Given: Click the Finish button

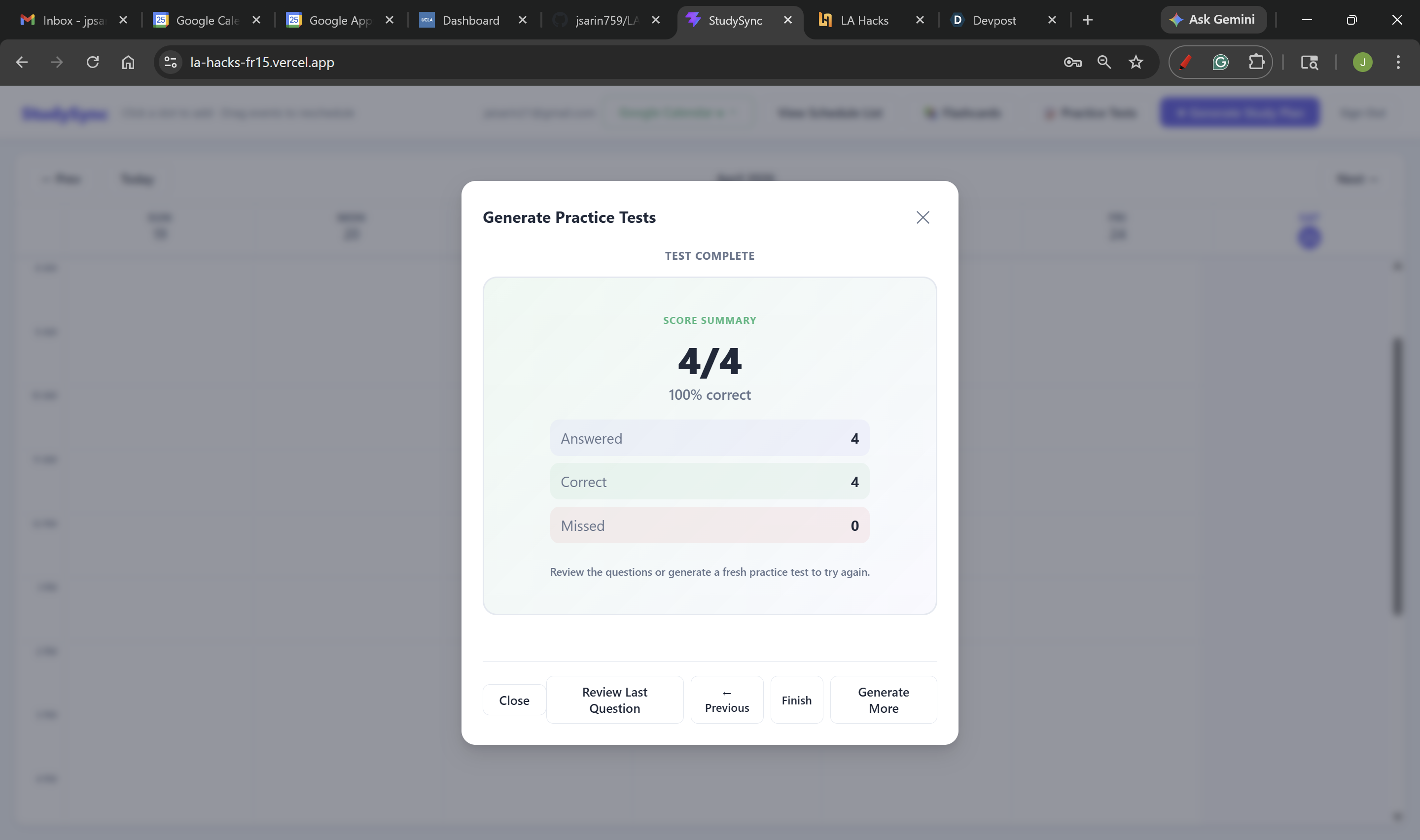Looking at the screenshot, I should coord(796,700).
